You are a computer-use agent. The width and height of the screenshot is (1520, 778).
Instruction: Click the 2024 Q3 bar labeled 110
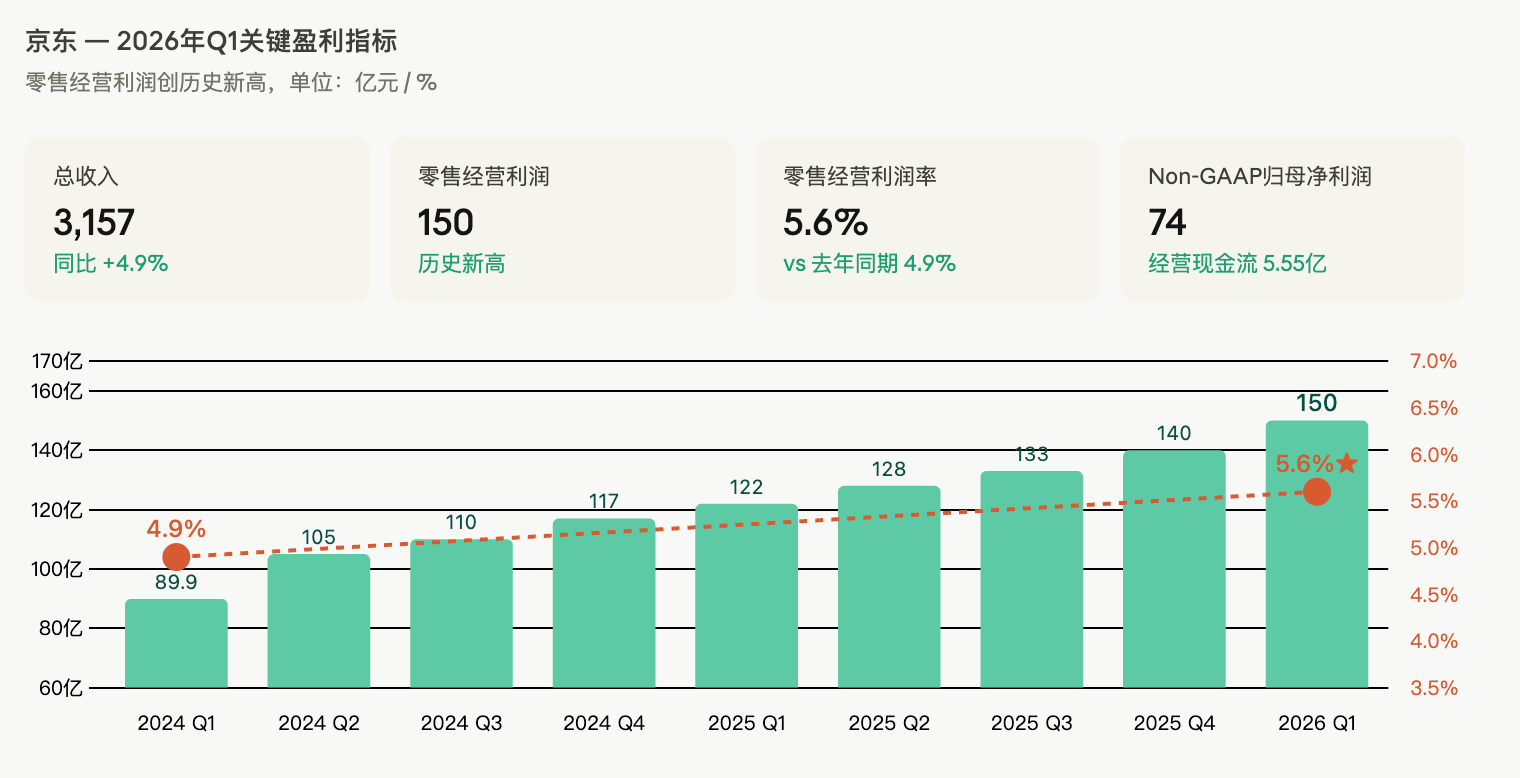(461, 614)
